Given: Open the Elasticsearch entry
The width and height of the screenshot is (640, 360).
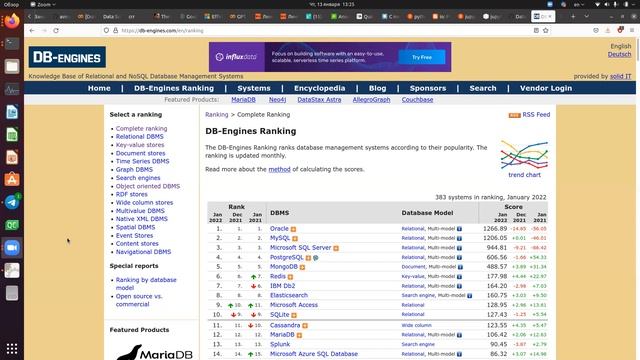Looking at the screenshot, I should pos(289,295).
